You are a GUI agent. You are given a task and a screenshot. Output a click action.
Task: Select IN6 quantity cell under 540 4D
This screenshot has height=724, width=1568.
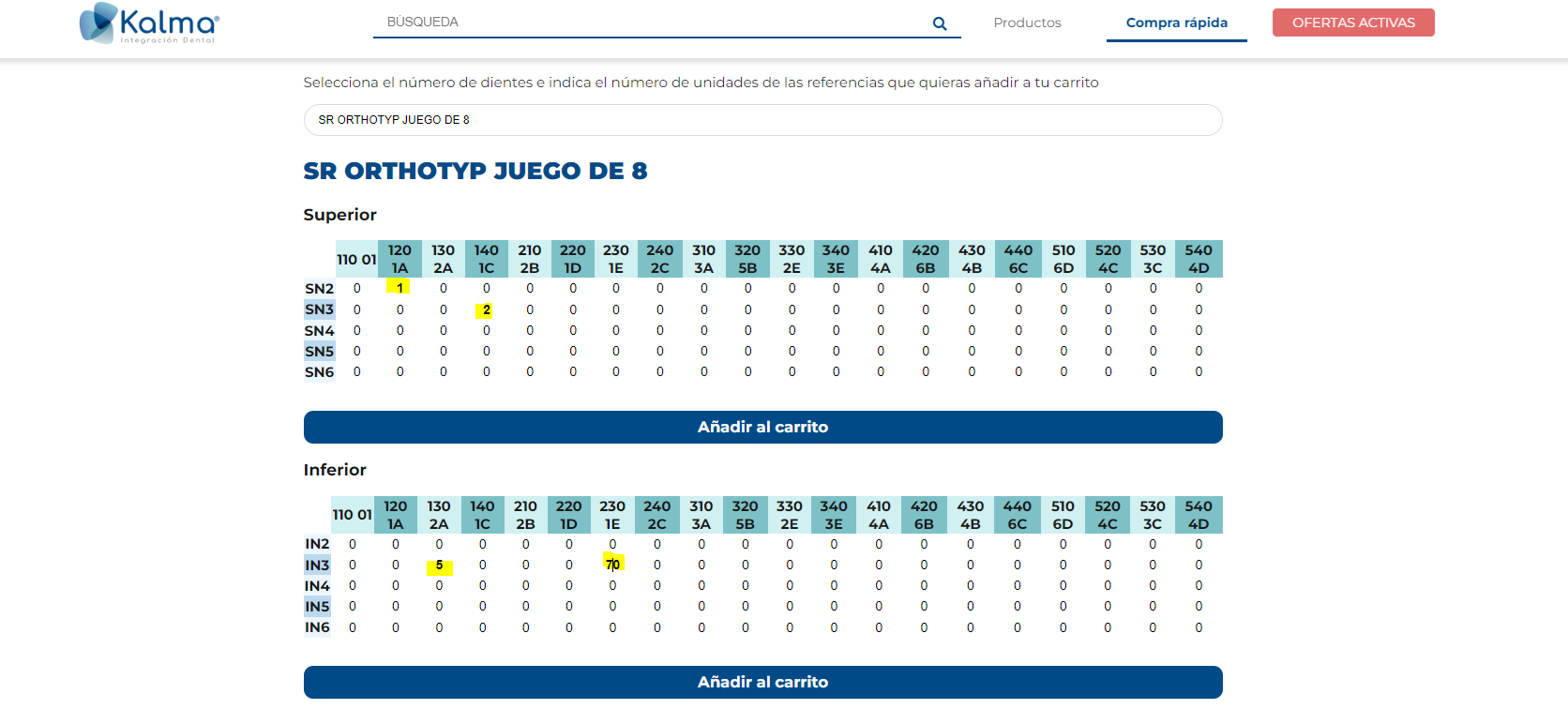pyautogui.click(x=1199, y=627)
